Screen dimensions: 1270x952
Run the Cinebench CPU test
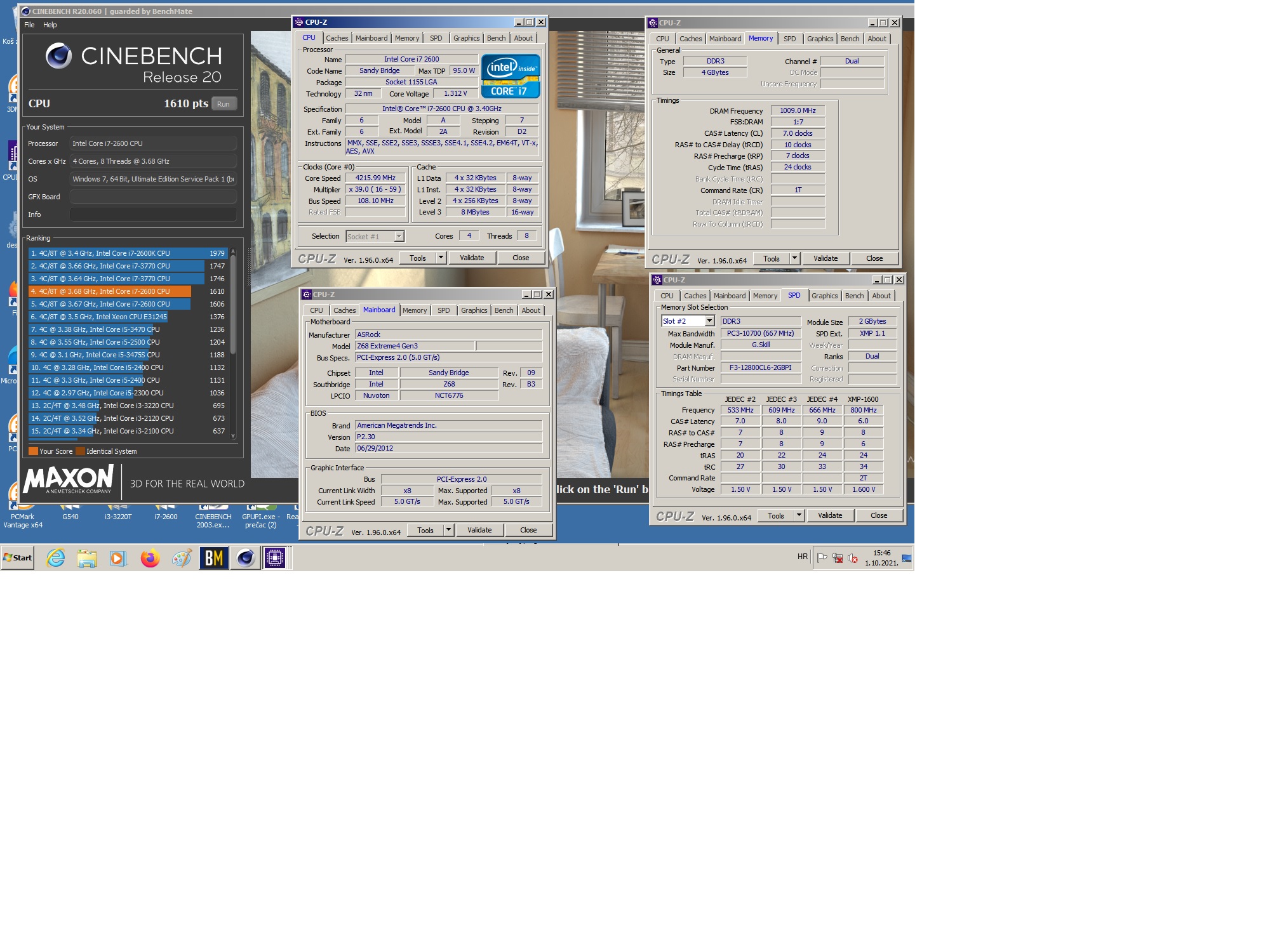(x=224, y=104)
